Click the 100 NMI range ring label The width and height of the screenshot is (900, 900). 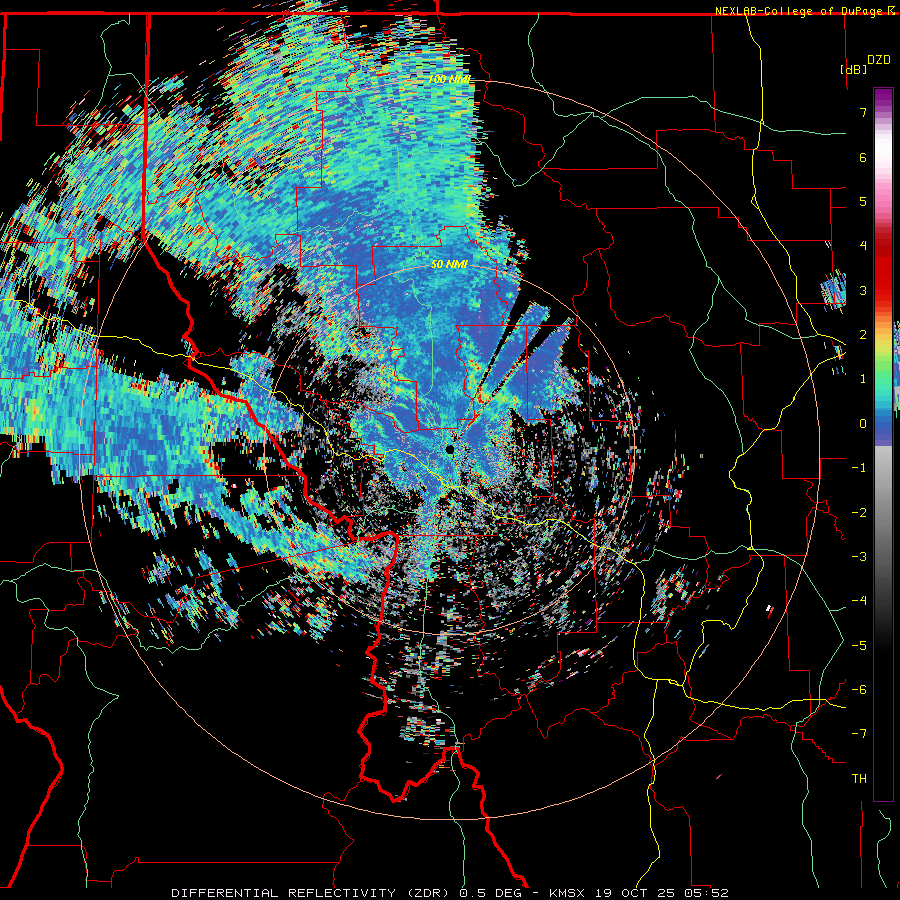(x=449, y=79)
